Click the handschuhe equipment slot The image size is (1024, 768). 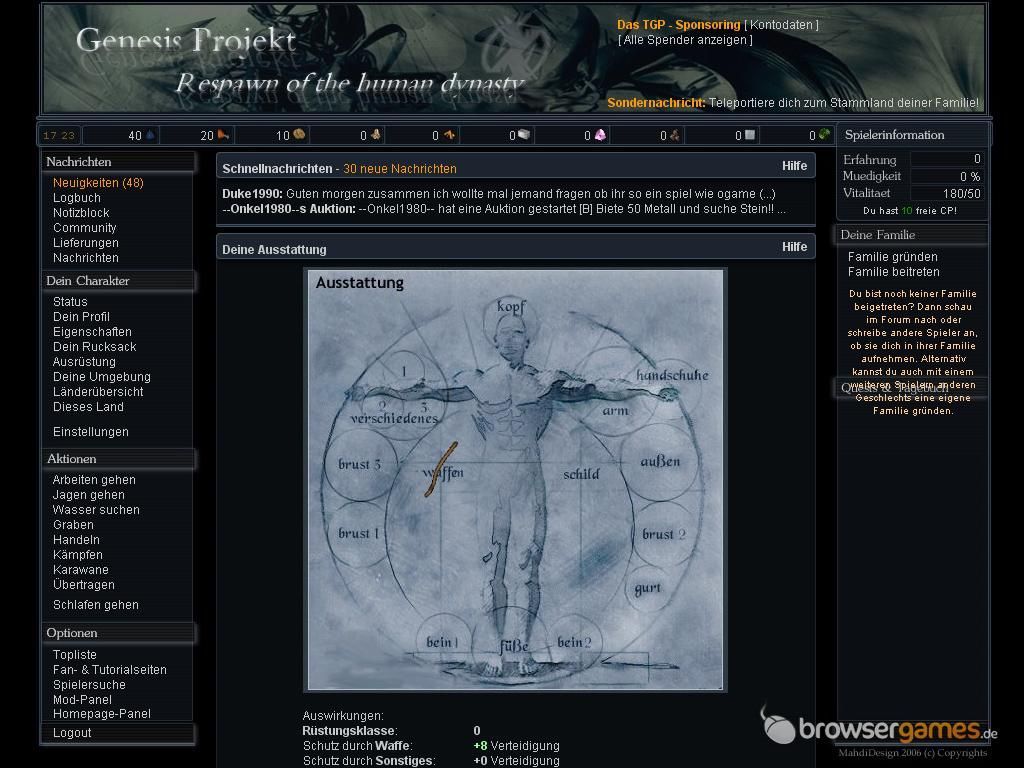672,376
